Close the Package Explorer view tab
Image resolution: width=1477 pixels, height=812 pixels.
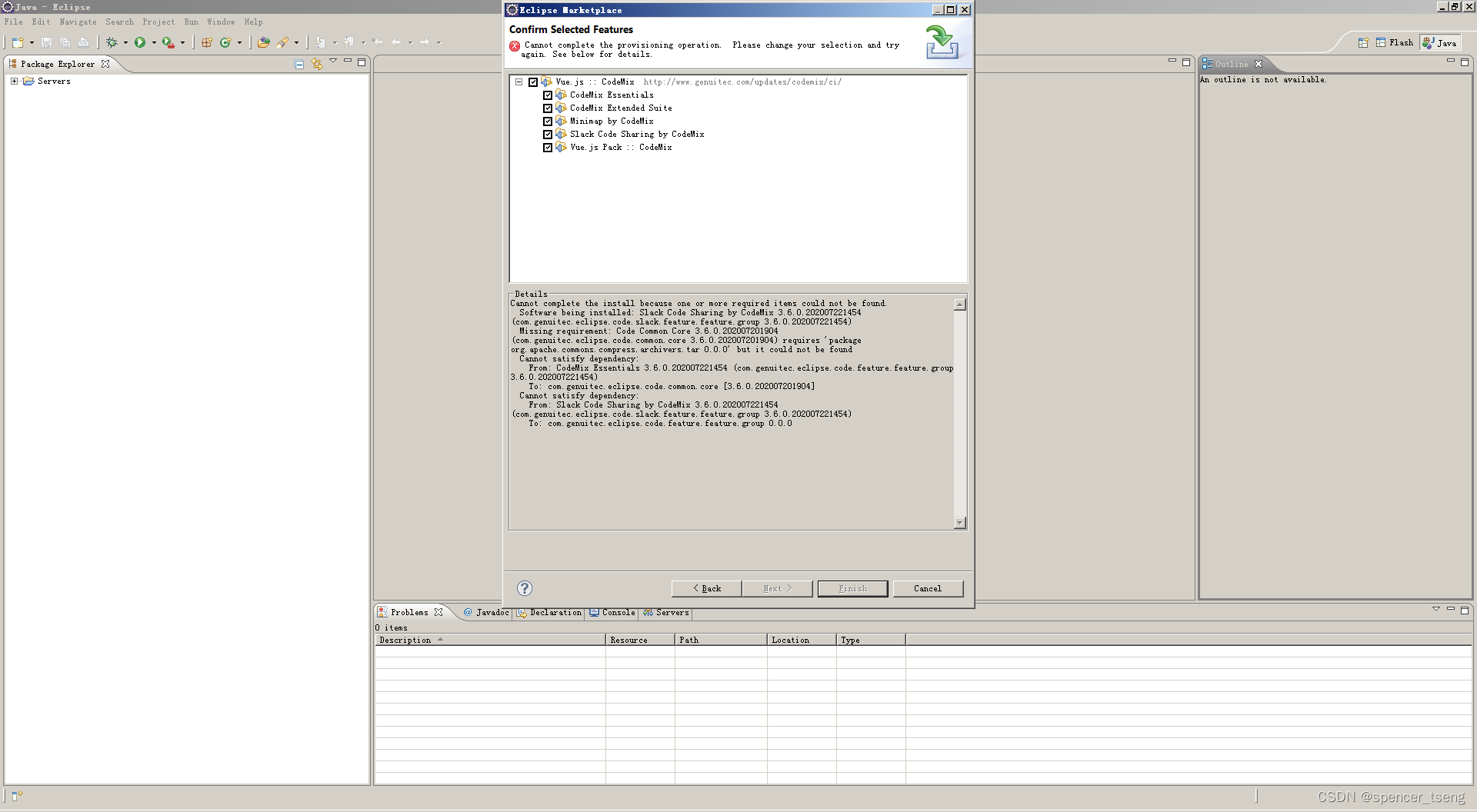(x=105, y=64)
